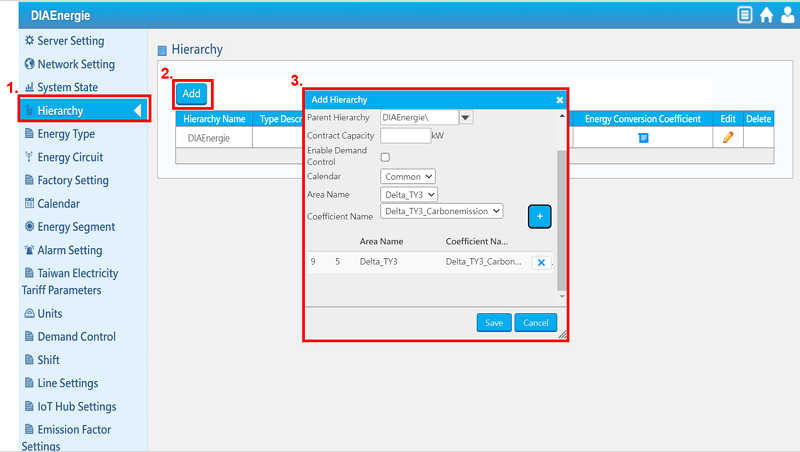This screenshot has width=800, height=452.
Task: Click the Delta_TY3 area name cell
Action: 379,262
